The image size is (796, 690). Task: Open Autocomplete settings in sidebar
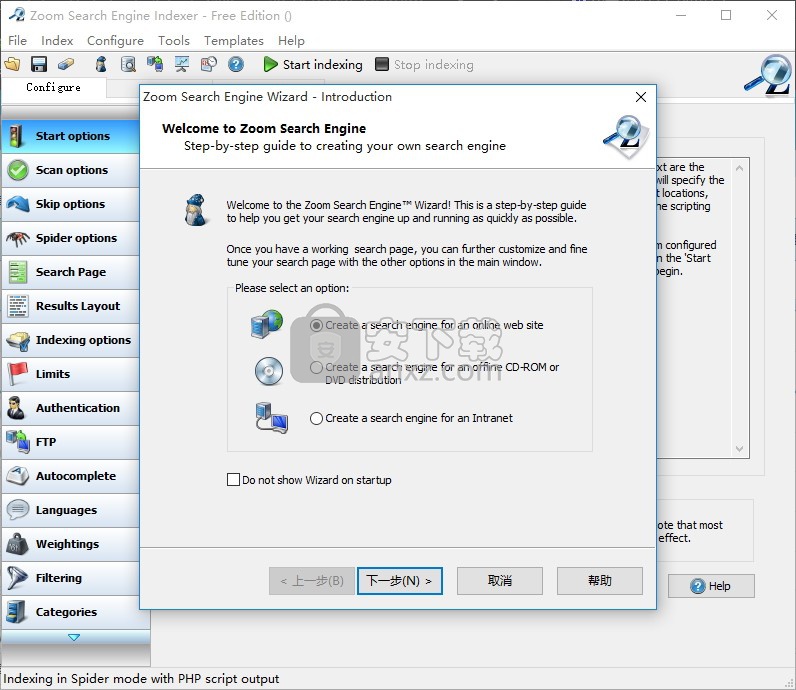point(71,476)
